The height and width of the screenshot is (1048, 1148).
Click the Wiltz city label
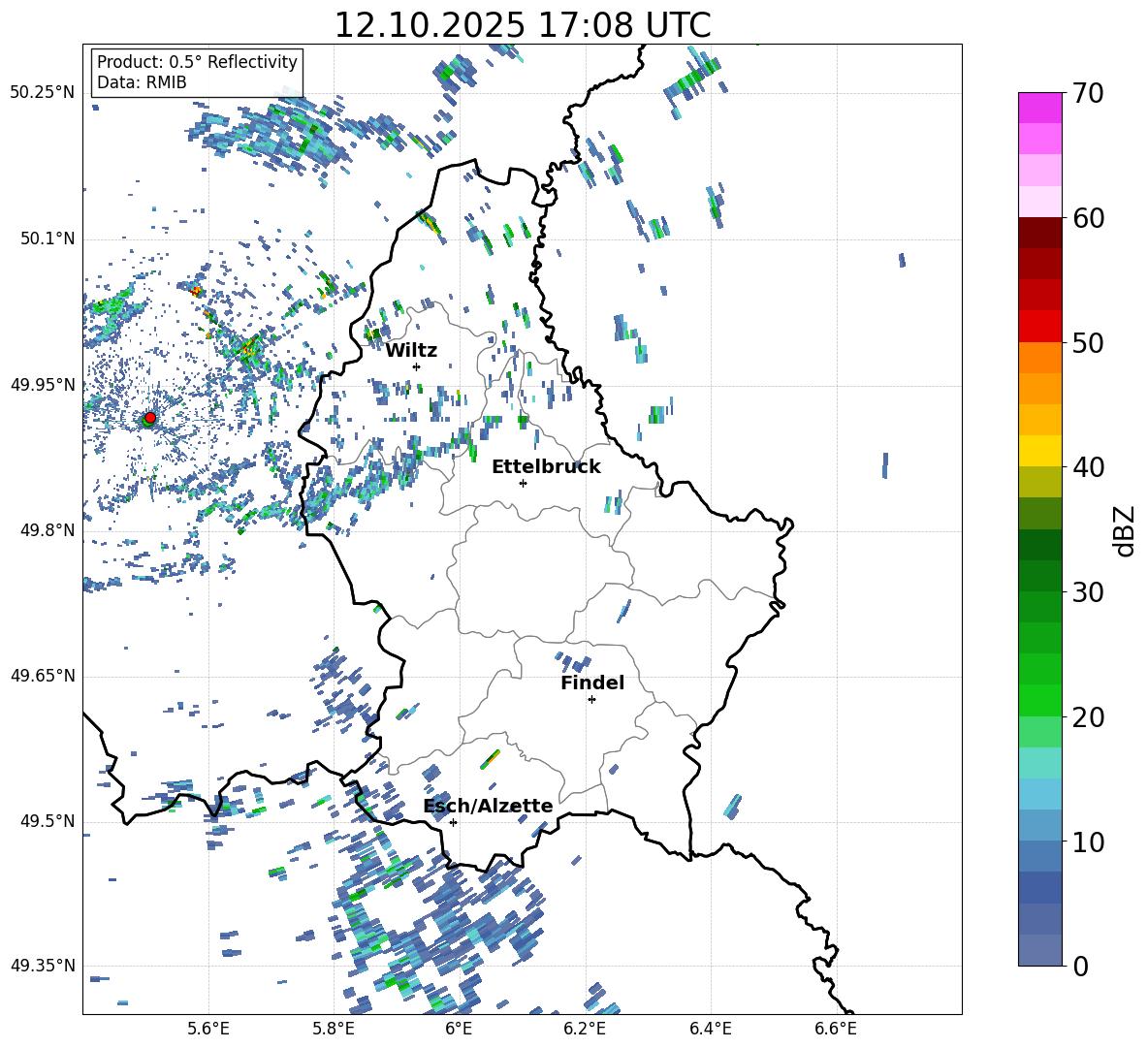(x=411, y=351)
